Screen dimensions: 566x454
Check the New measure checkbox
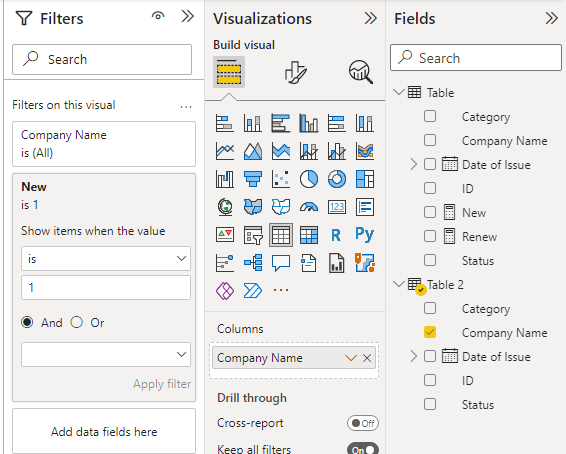click(430, 212)
